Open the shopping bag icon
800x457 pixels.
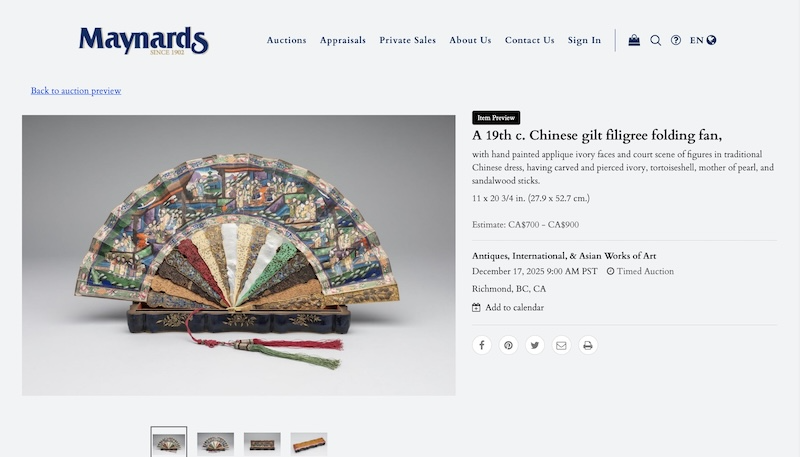[634, 40]
